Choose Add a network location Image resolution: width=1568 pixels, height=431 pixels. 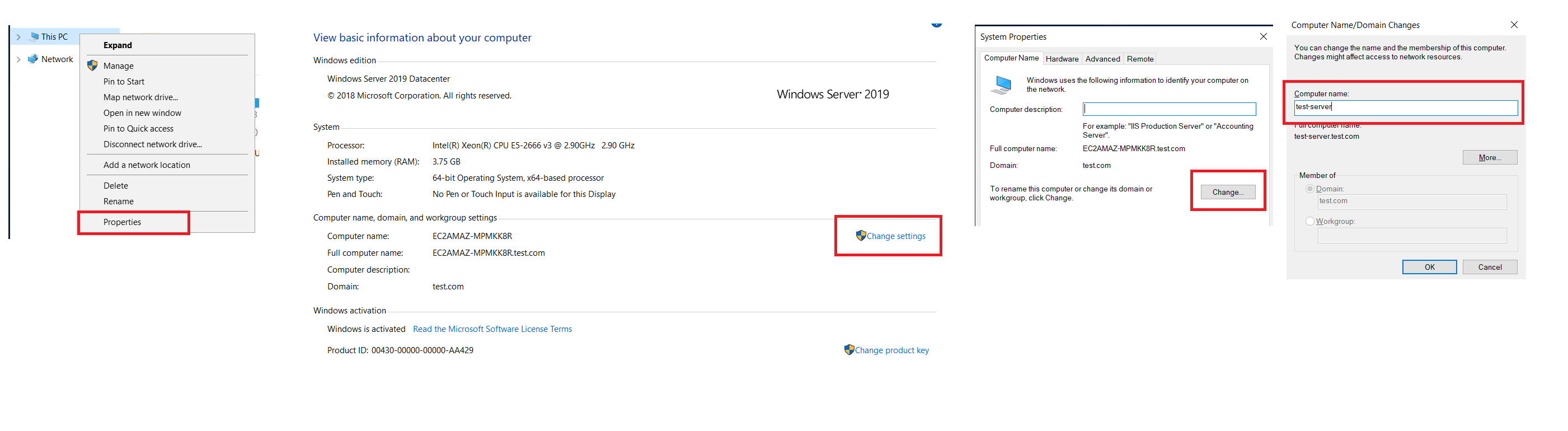coord(167,165)
